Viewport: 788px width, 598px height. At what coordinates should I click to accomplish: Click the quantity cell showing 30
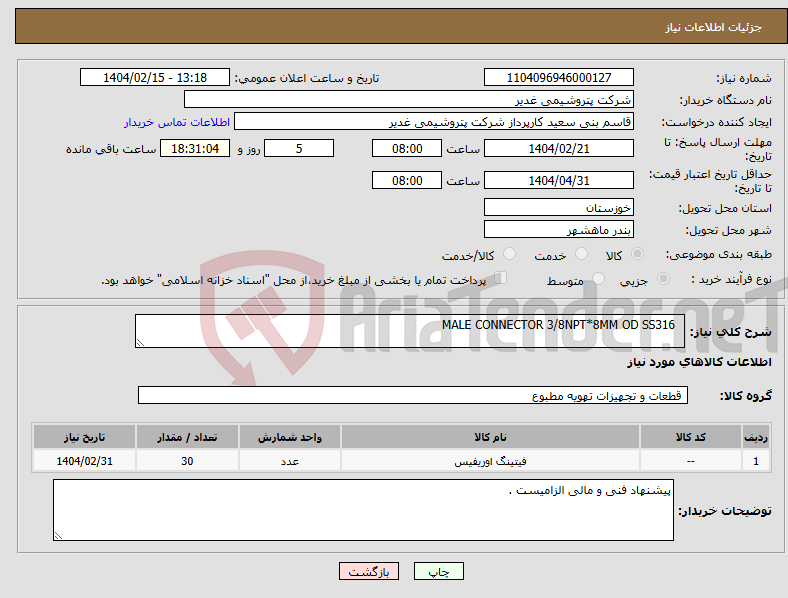(187, 461)
